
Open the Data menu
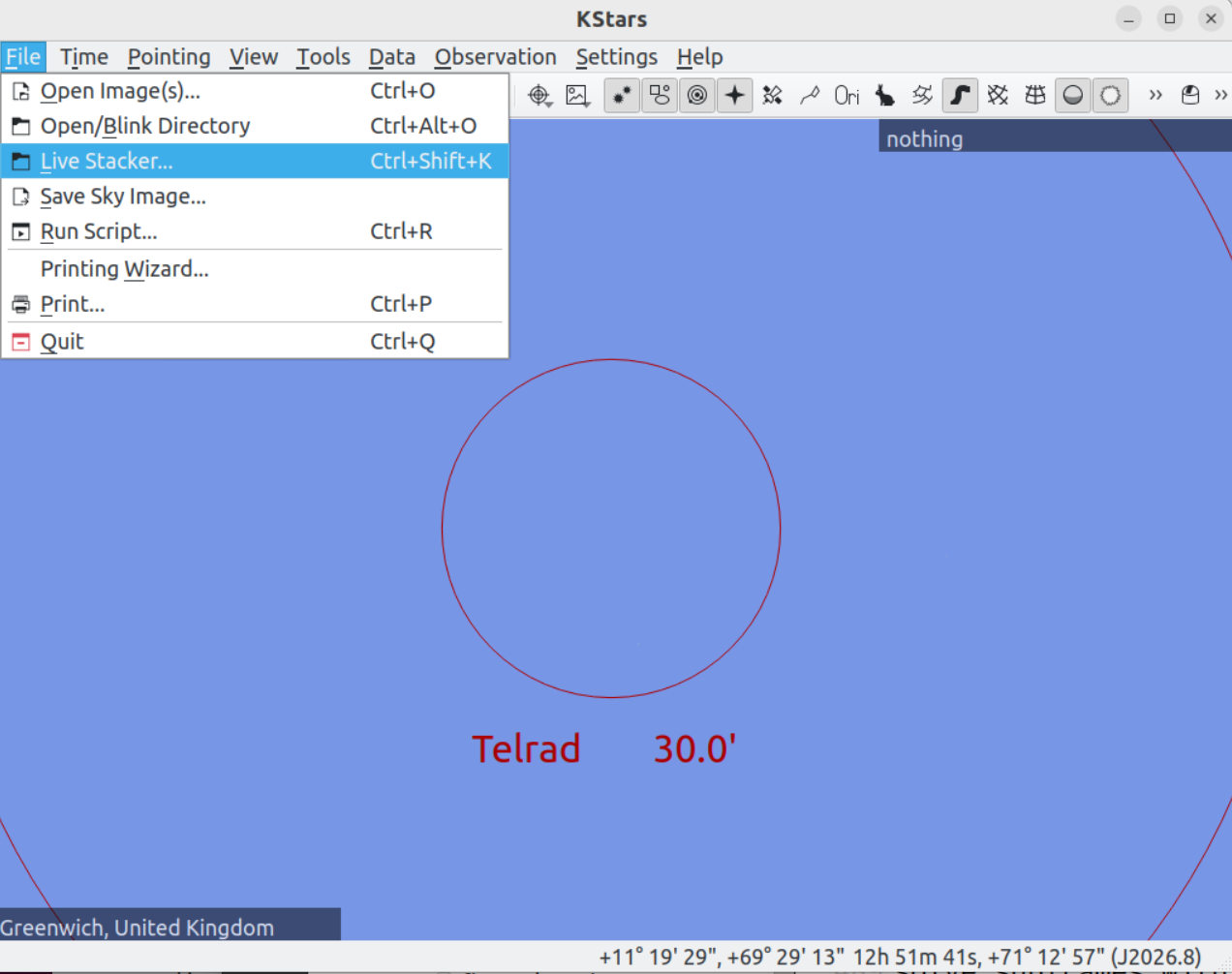point(392,57)
